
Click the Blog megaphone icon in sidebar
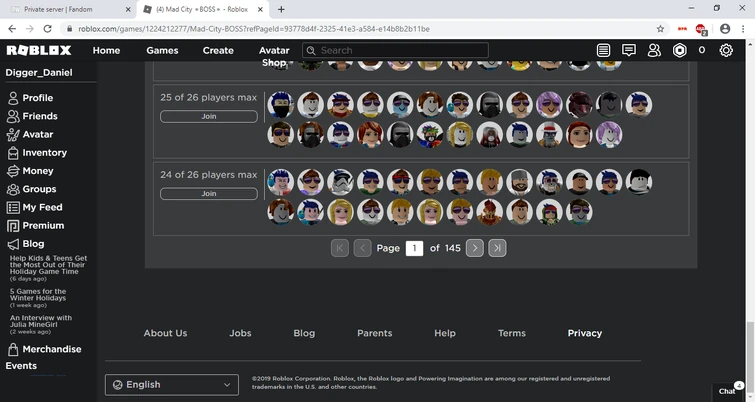(x=13, y=244)
